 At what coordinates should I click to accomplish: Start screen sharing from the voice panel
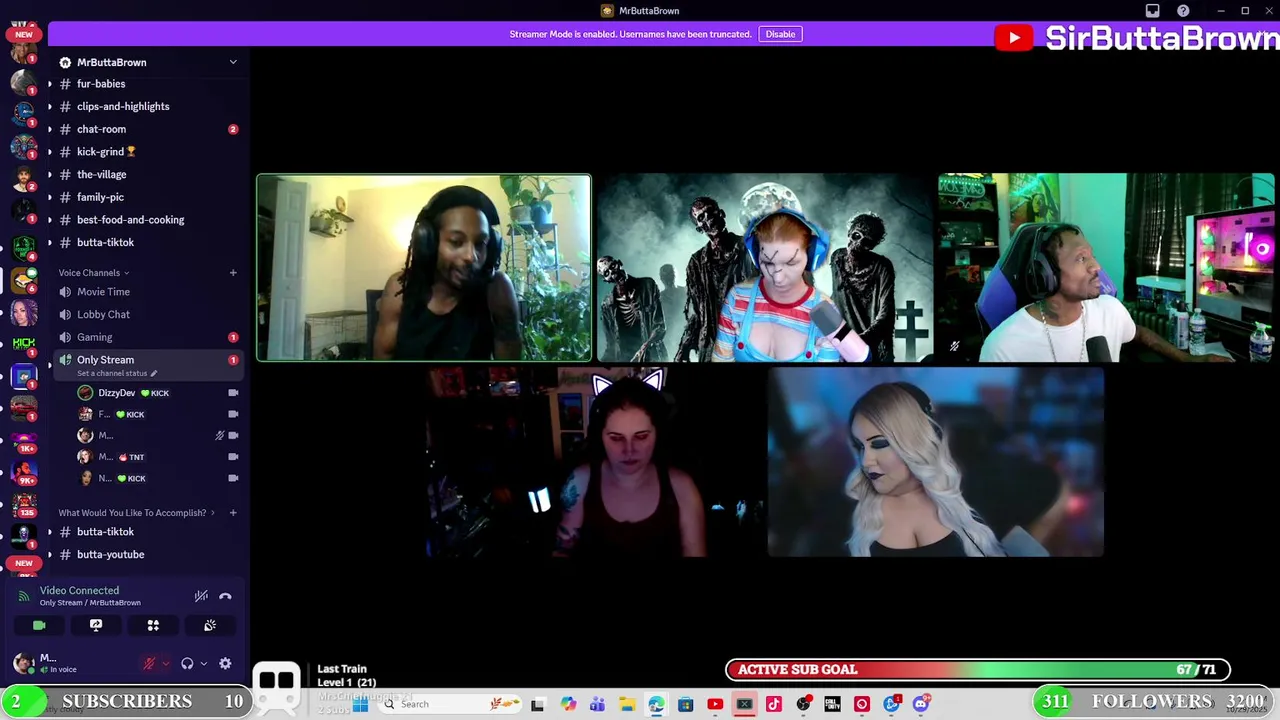(96, 625)
